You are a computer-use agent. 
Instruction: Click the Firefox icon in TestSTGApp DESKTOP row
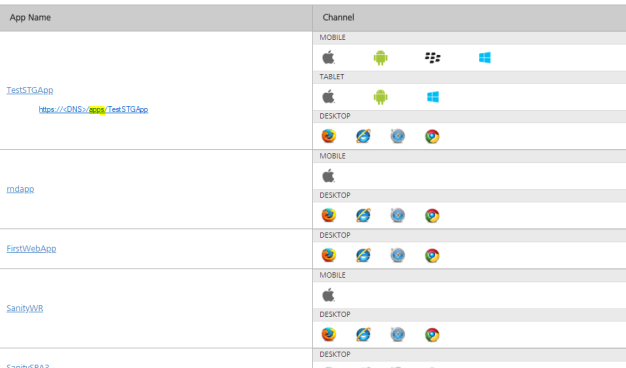coord(329,136)
